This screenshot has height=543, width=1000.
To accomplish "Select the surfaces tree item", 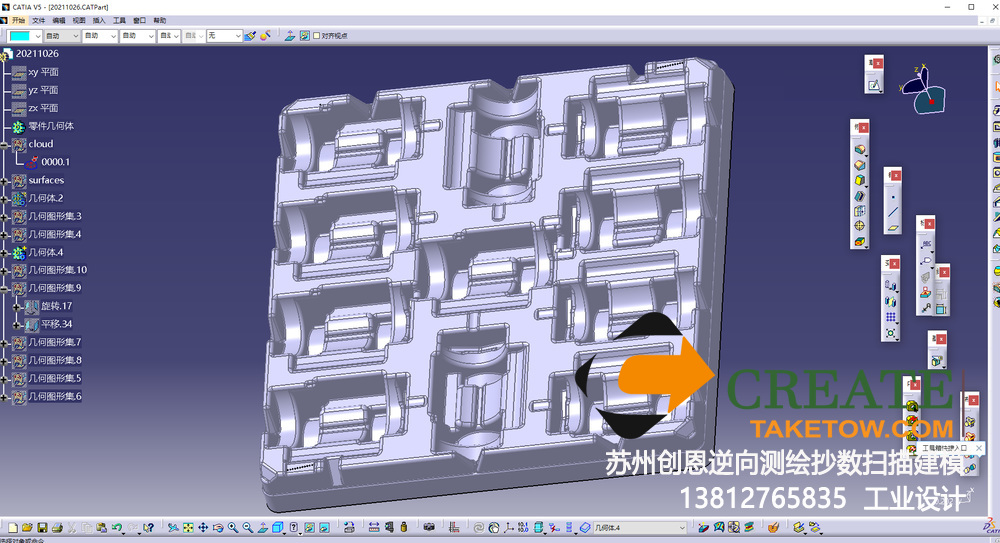I will pos(46,180).
